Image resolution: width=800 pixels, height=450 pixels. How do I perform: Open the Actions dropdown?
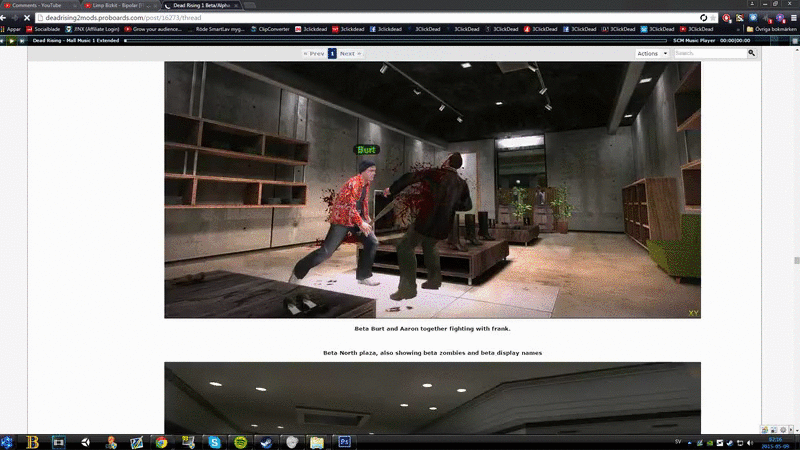click(x=652, y=53)
